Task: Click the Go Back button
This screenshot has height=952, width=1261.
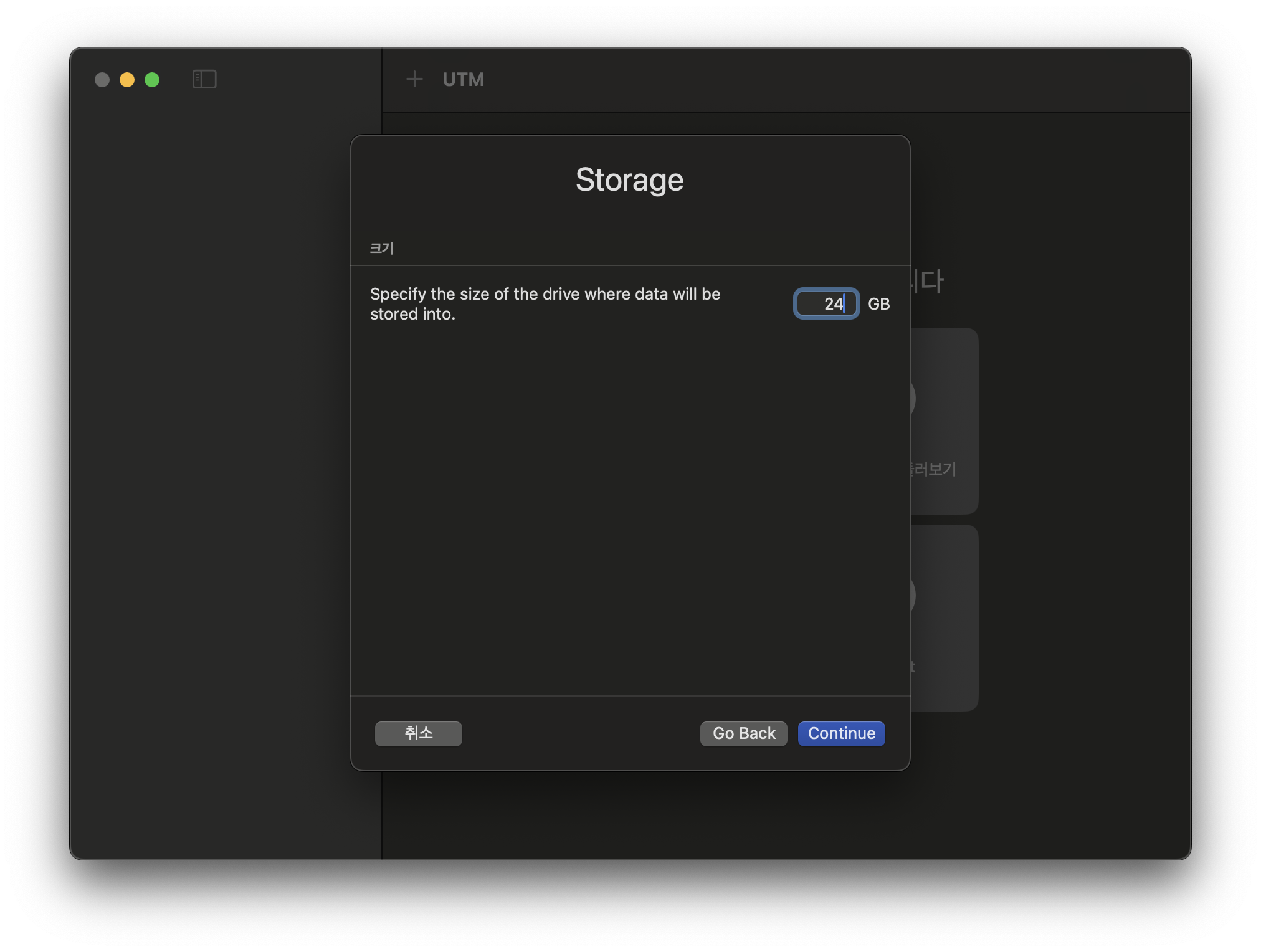Action: point(743,733)
